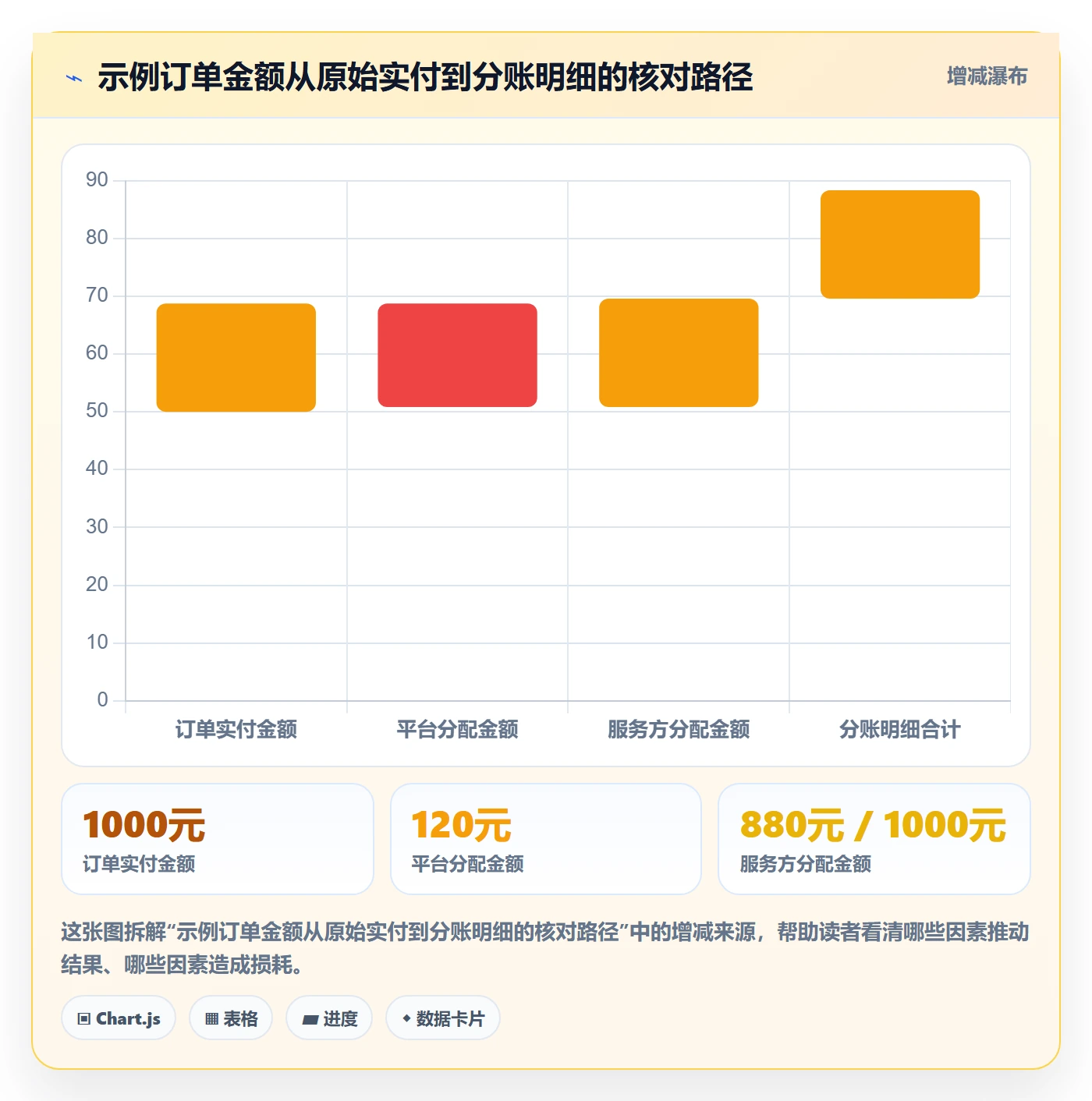Click the y-axis value 50
The image size is (1092, 1101).
[97, 411]
